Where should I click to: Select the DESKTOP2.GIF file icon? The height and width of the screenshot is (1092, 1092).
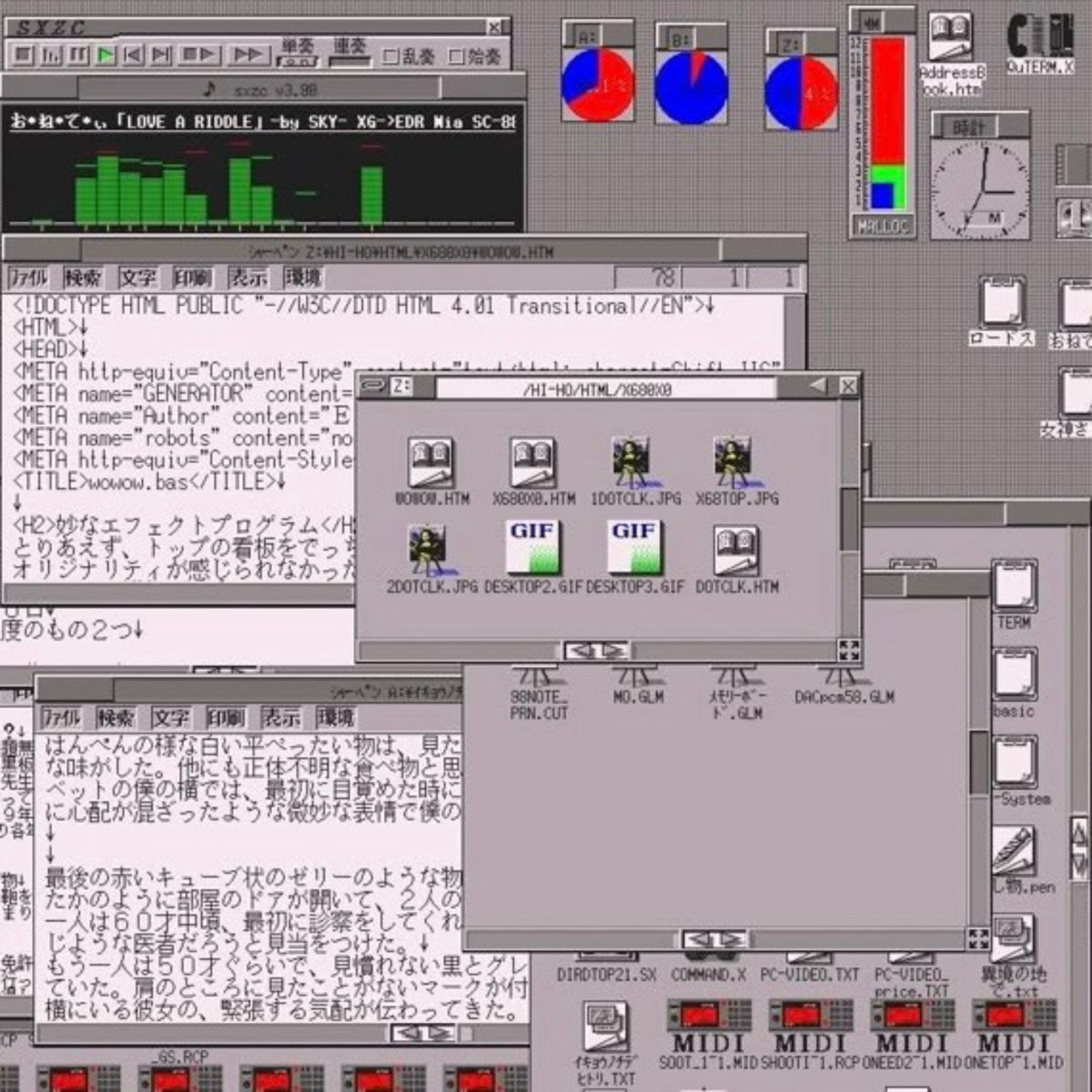pos(535,546)
